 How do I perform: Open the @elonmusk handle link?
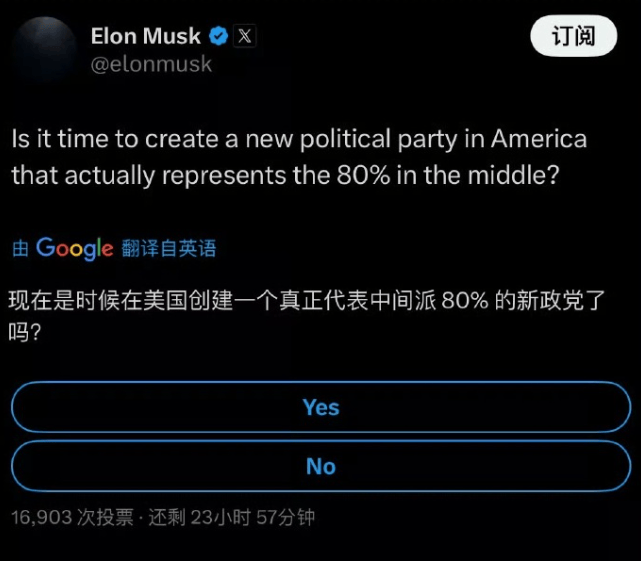[x=151, y=64]
